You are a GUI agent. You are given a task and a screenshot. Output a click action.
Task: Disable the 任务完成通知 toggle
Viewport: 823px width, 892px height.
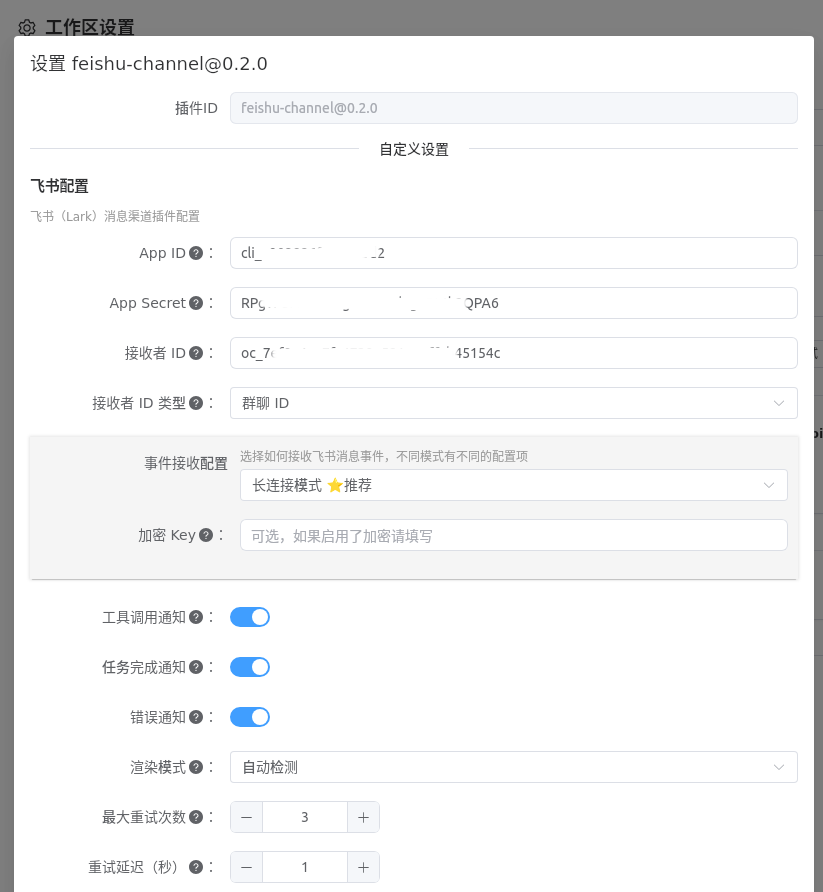tap(249, 666)
